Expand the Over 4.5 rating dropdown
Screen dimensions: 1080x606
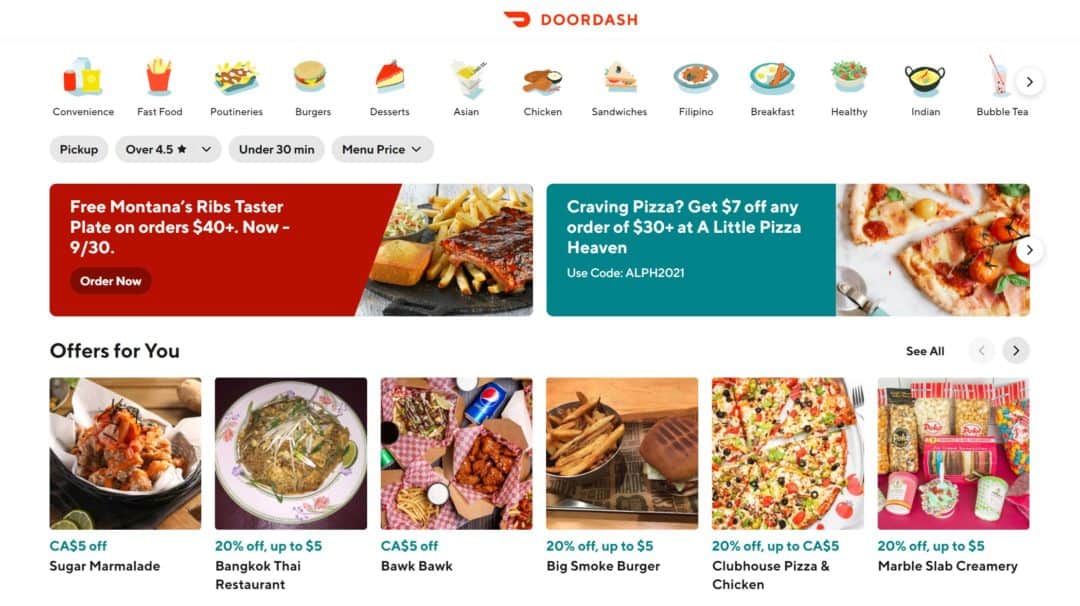[x=168, y=149]
